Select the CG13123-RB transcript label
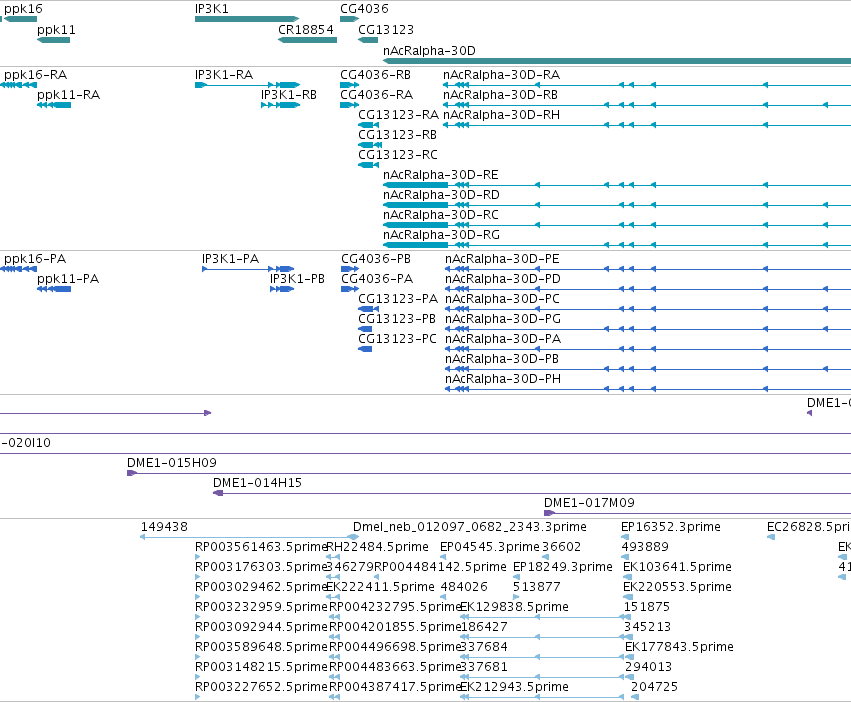The image size is (851, 702). click(397, 135)
